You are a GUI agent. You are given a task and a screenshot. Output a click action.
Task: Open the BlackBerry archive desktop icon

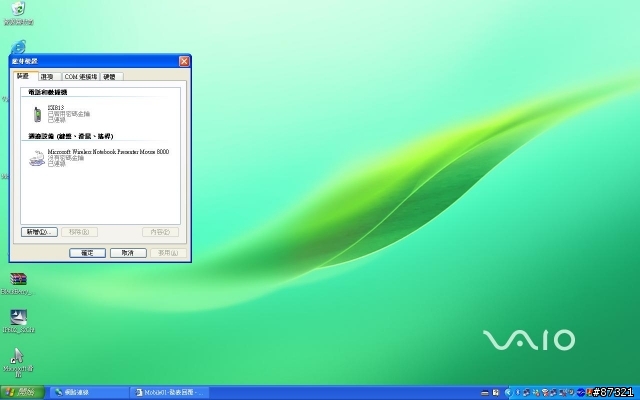18,279
